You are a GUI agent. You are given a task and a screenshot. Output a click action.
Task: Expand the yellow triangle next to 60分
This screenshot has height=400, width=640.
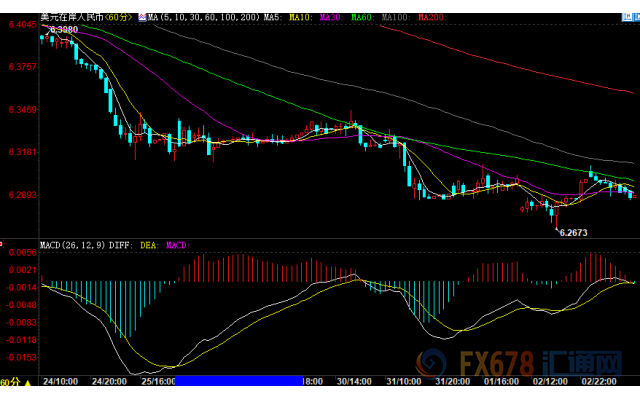tap(28, 383)
